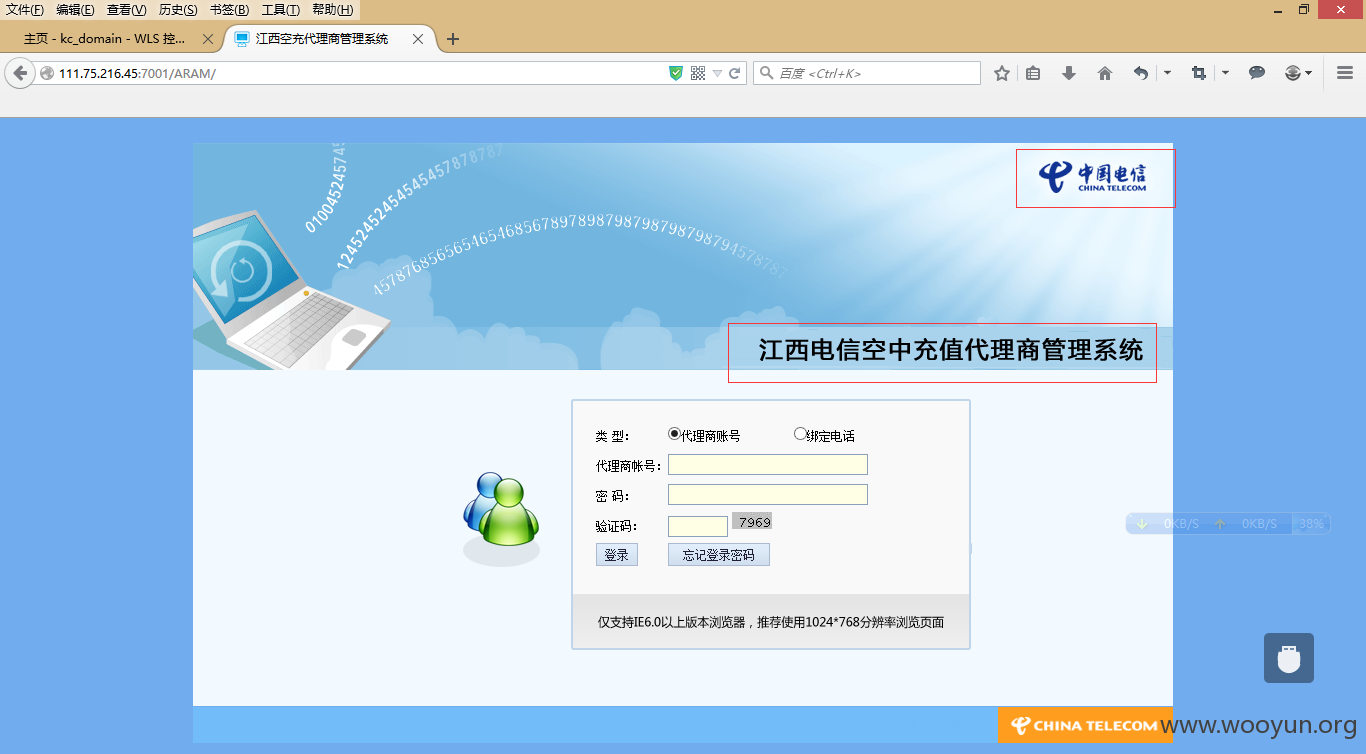Open the 编辑(E) menu
Screen dimensions: 1366x754
[75, 10]
